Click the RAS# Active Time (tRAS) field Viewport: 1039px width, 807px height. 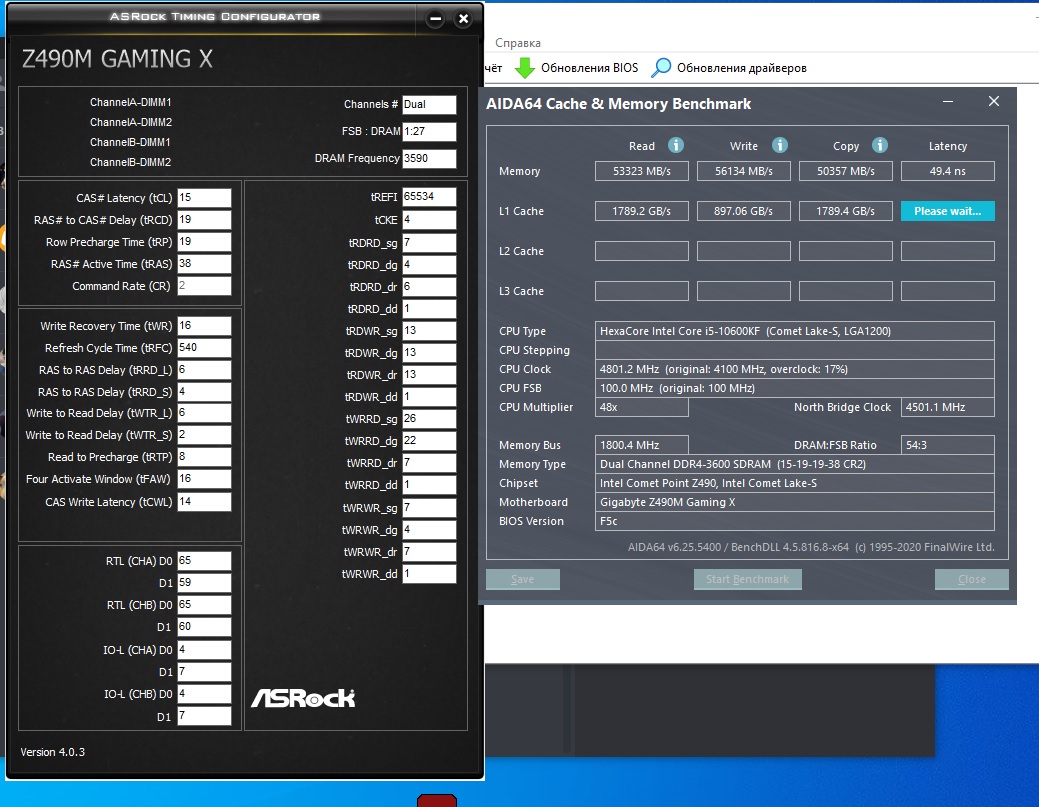click(204, 264)
